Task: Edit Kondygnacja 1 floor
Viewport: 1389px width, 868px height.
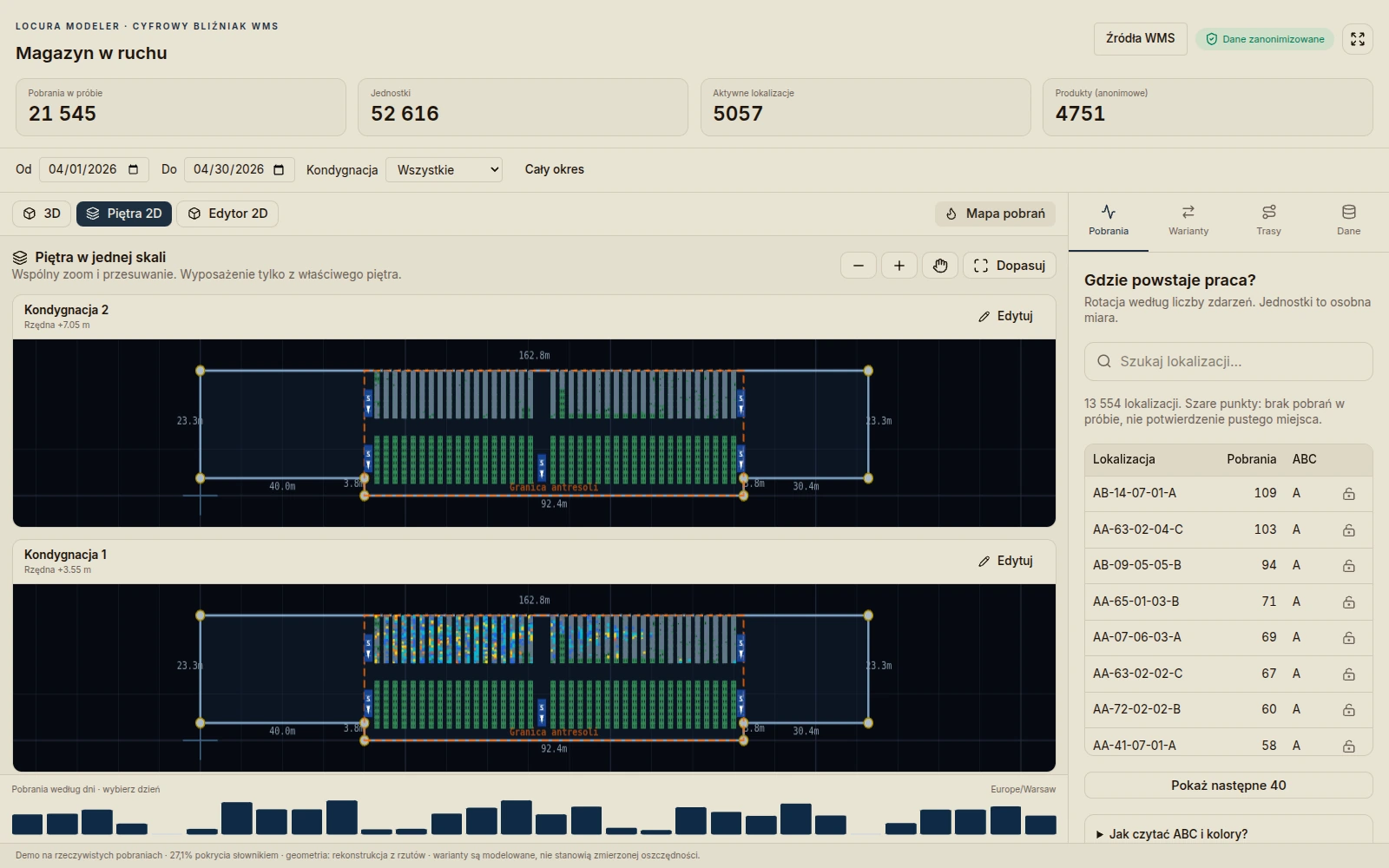Action: [1006, 561]
